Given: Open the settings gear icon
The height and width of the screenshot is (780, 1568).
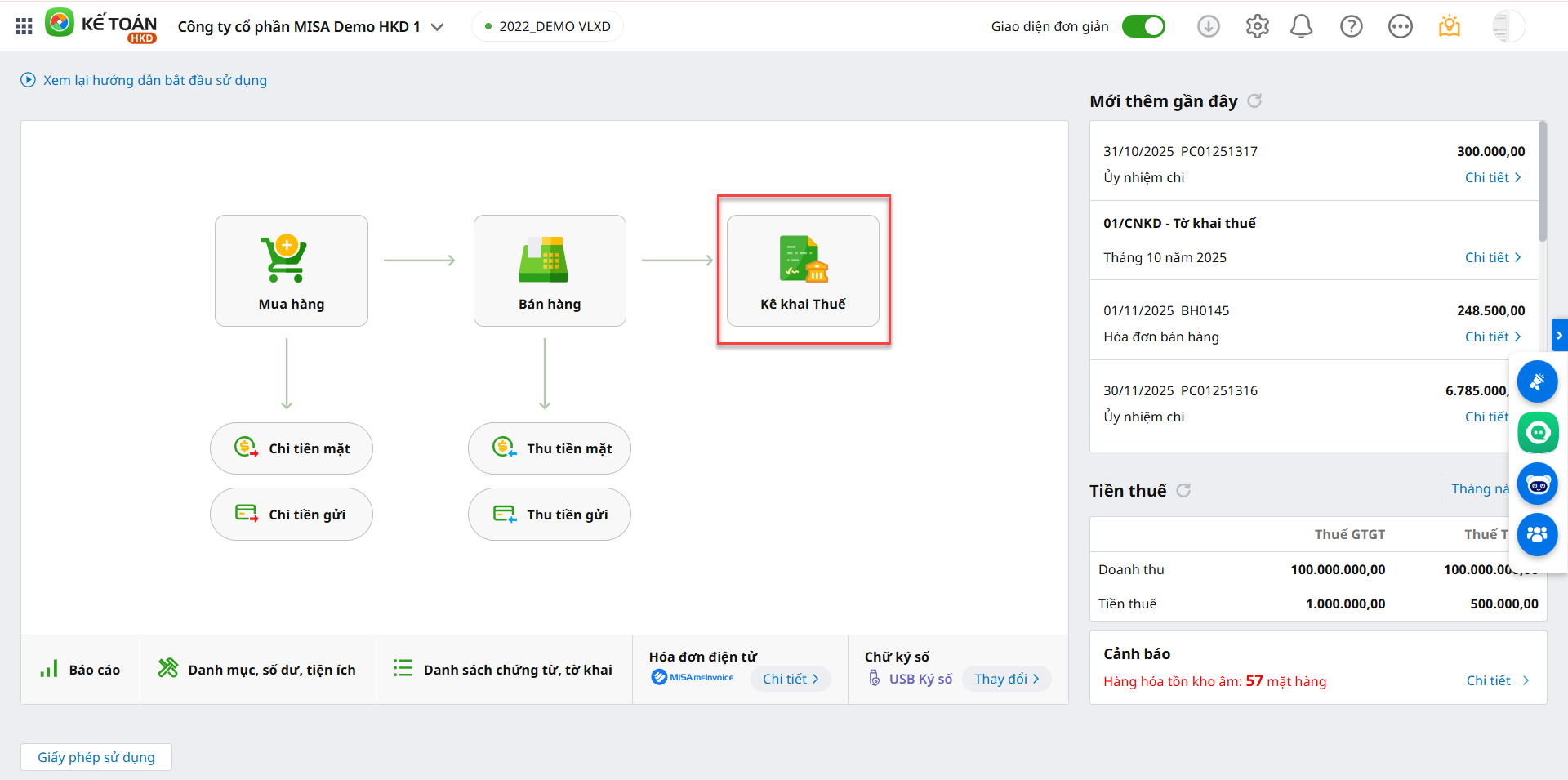Looking at the screenshot, I should click(x=1257, y=26).
